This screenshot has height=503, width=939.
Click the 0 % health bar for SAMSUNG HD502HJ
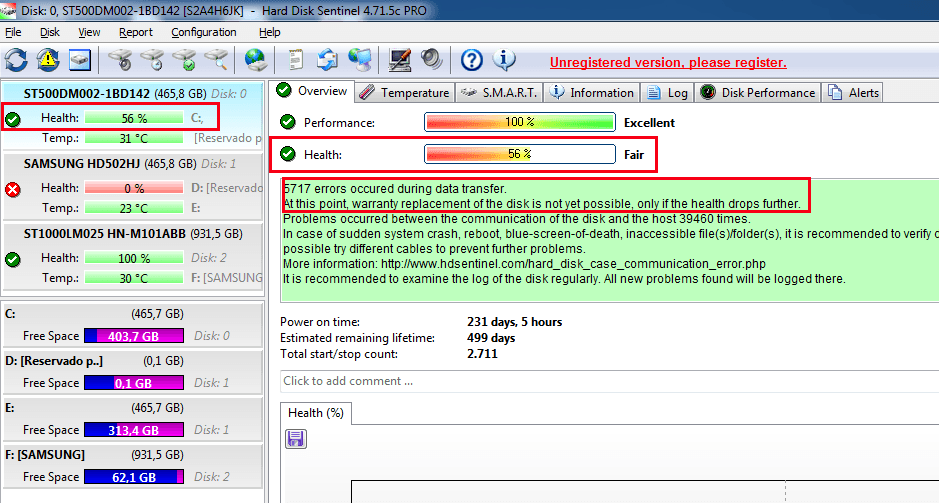pos(134,188)
